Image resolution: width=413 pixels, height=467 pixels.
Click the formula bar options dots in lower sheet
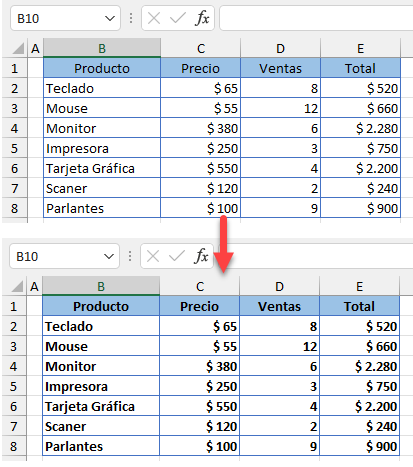[130, 256]
